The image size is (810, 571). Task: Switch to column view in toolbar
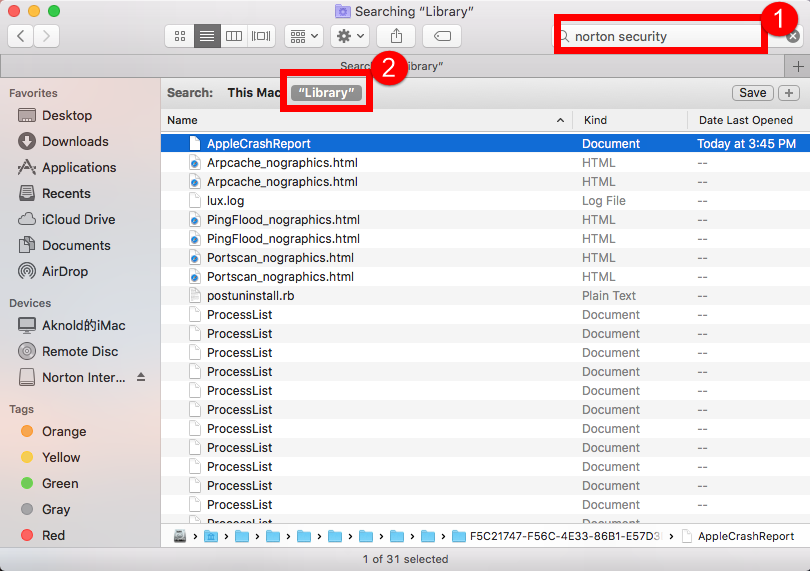(x=234, y=36)
